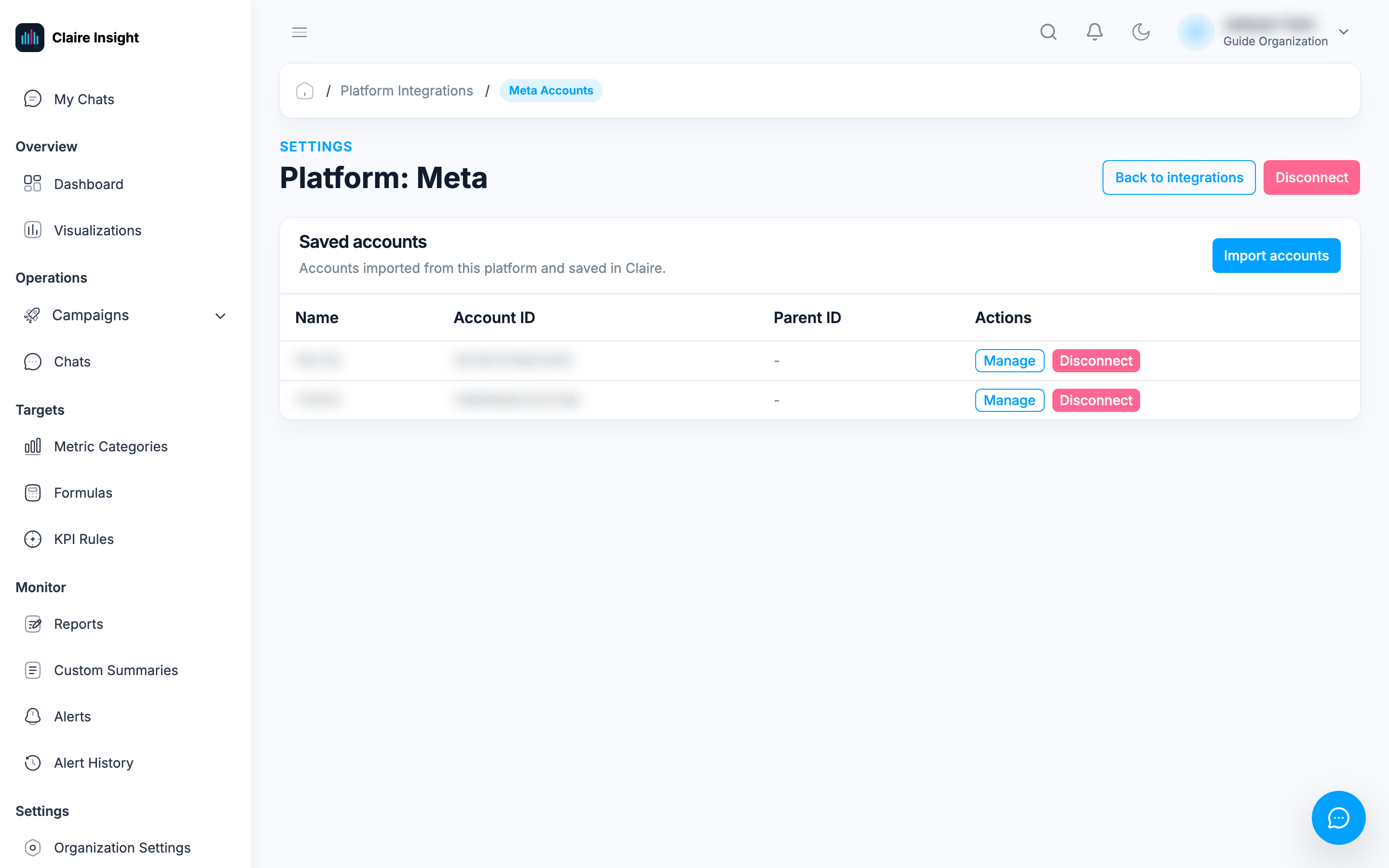This screenshot has width=1389, height=868.
Task: Open the search icon in header
Action: [1048, 32]
